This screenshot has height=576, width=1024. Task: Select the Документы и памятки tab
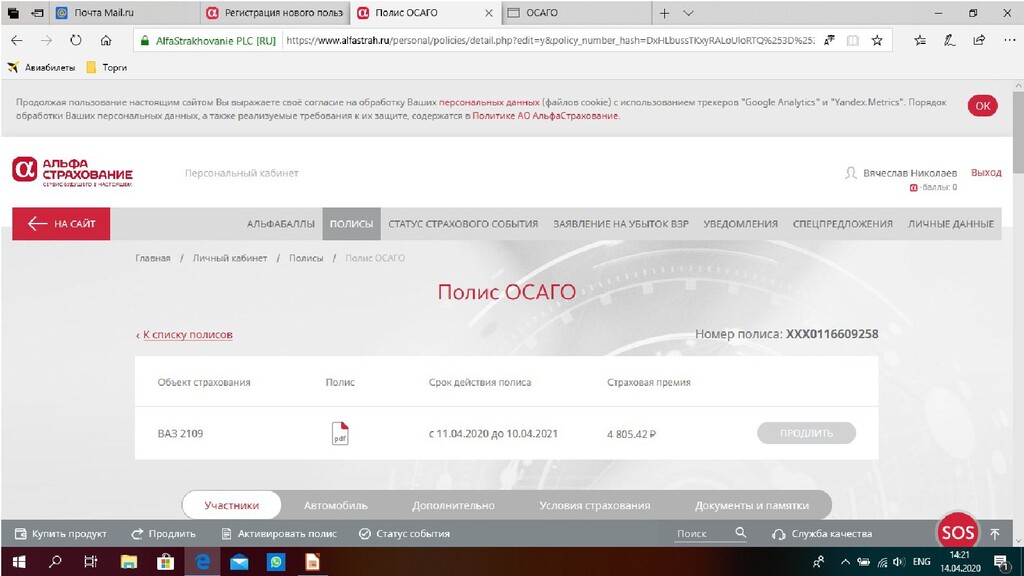pos(752,505)
